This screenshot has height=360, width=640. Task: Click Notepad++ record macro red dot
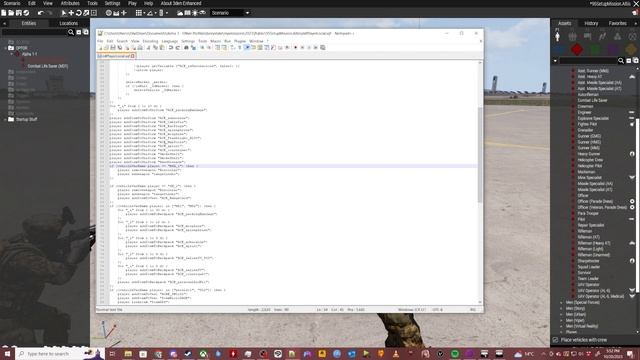click(x=296, y=48)
